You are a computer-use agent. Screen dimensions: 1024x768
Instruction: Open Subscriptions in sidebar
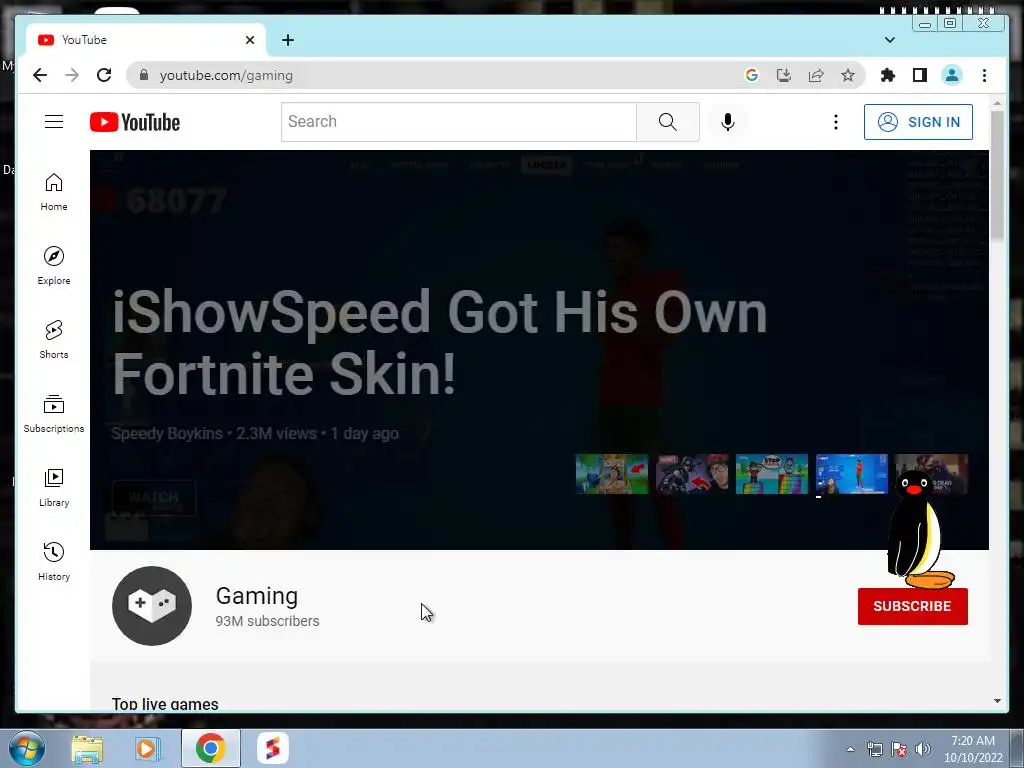click(x=54, y=413)
